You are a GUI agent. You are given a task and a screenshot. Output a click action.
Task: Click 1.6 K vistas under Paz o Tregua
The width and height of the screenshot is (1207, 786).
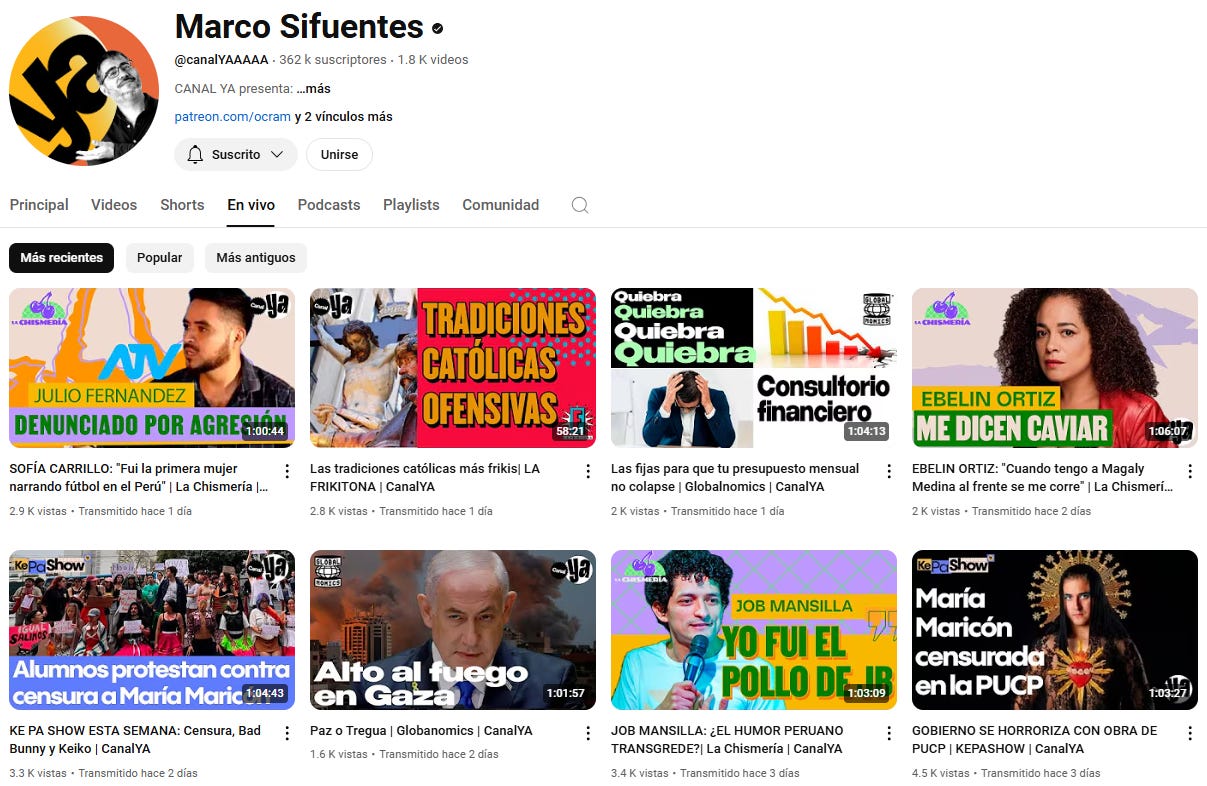click(339, 755)
